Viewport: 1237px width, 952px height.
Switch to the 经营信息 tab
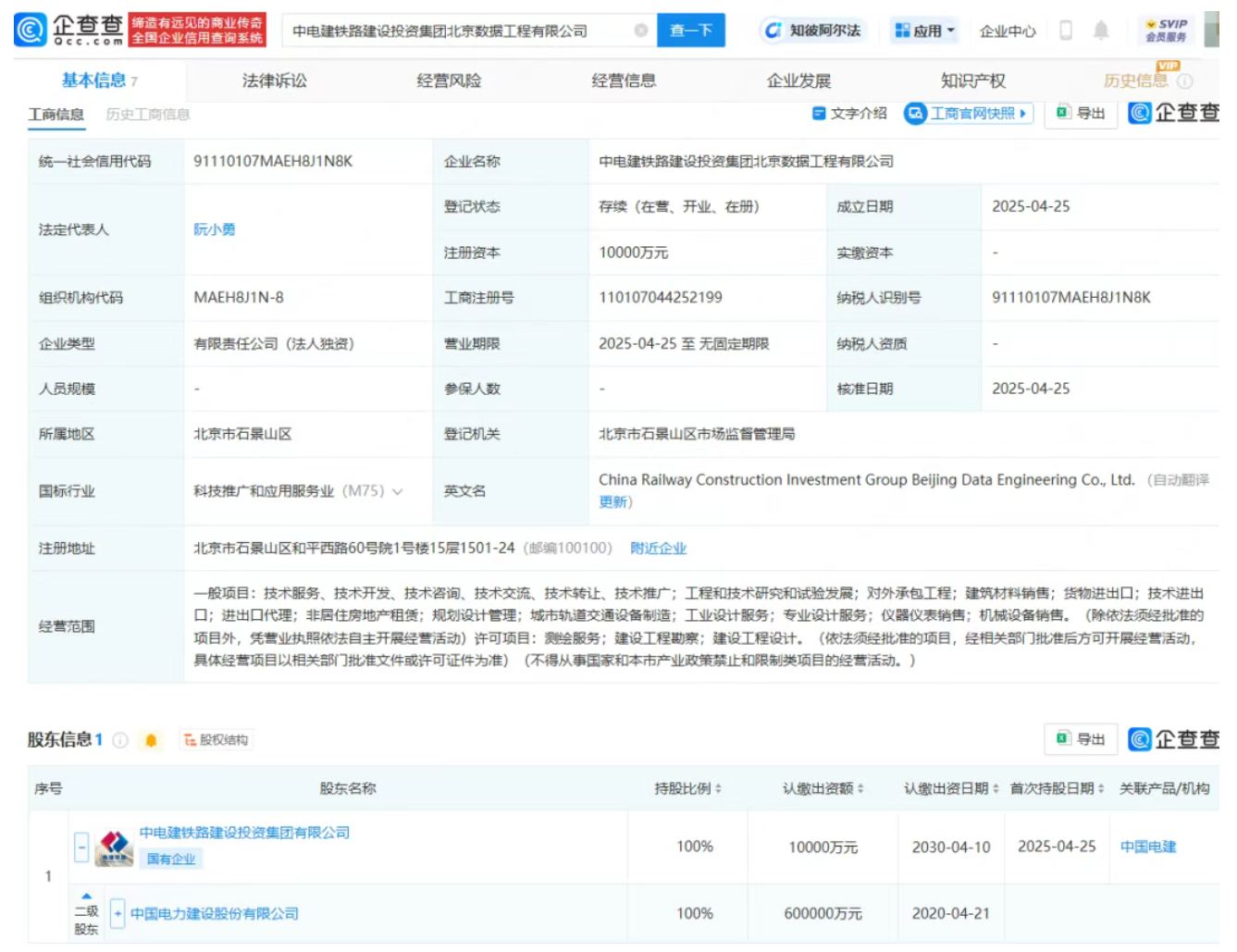click(x=624, y=80)
